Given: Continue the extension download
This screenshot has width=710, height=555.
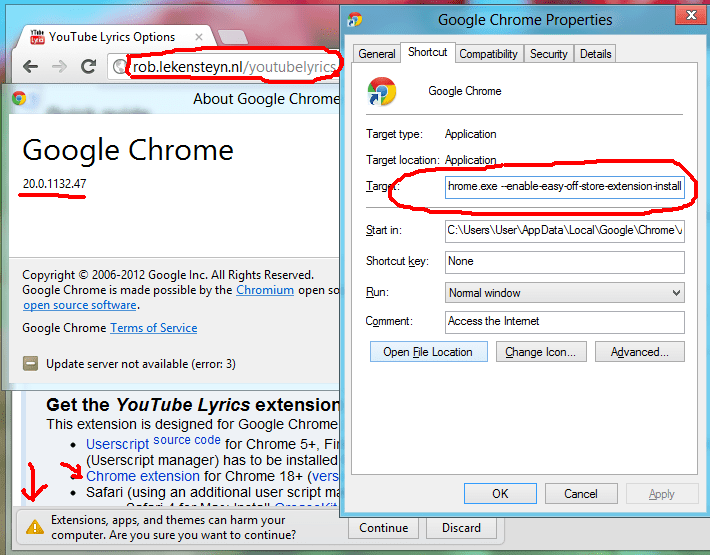Looking at the screenshot, I should tap(384, 528).
